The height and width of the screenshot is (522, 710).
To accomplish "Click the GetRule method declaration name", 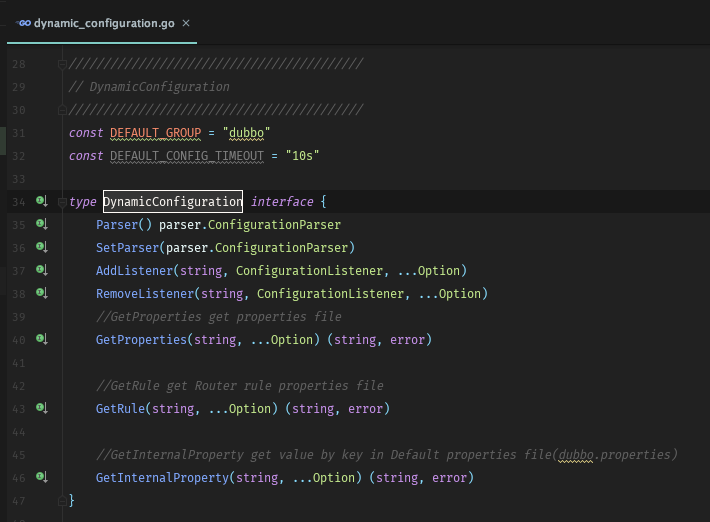I will (120, 409).
